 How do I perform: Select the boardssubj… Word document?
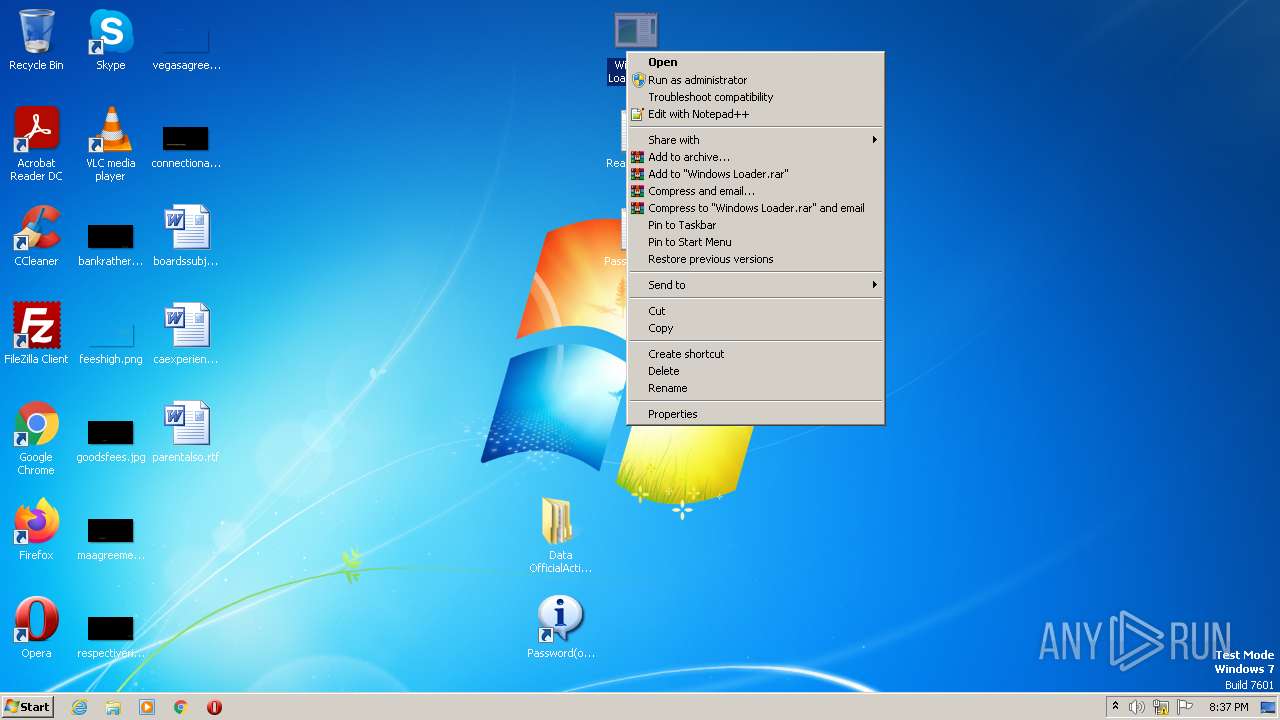[186, 237]
